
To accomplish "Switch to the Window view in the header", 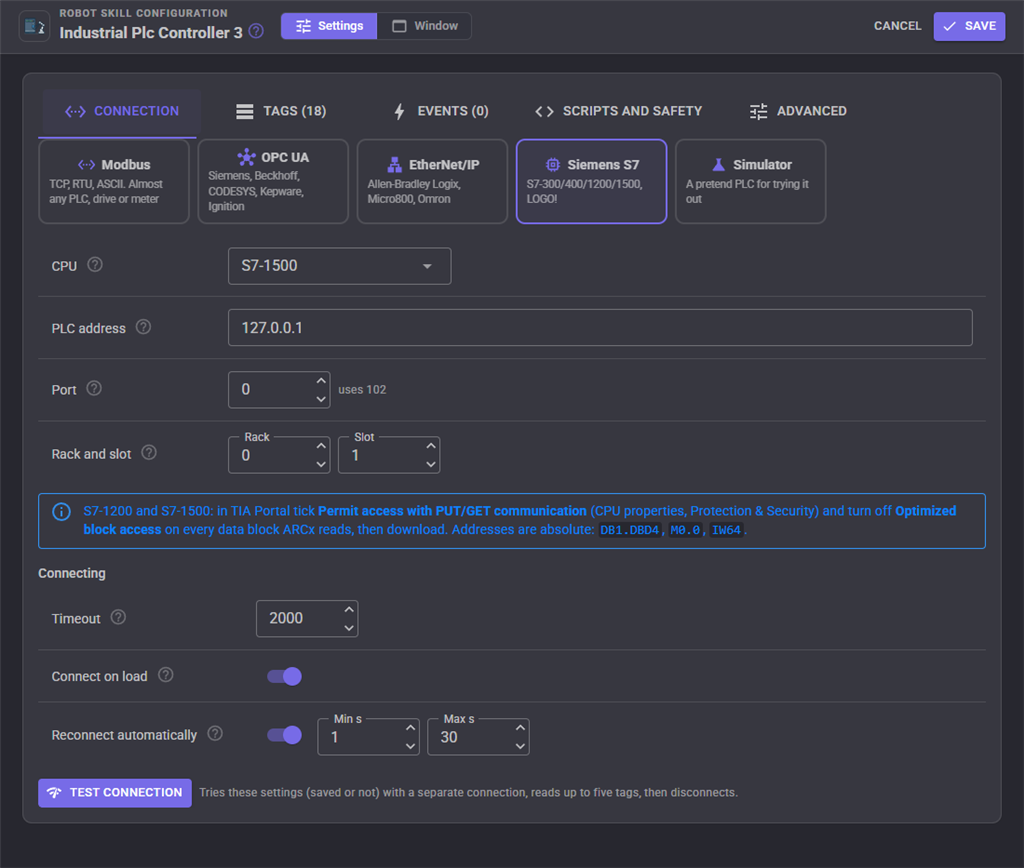I will point(424,26).
